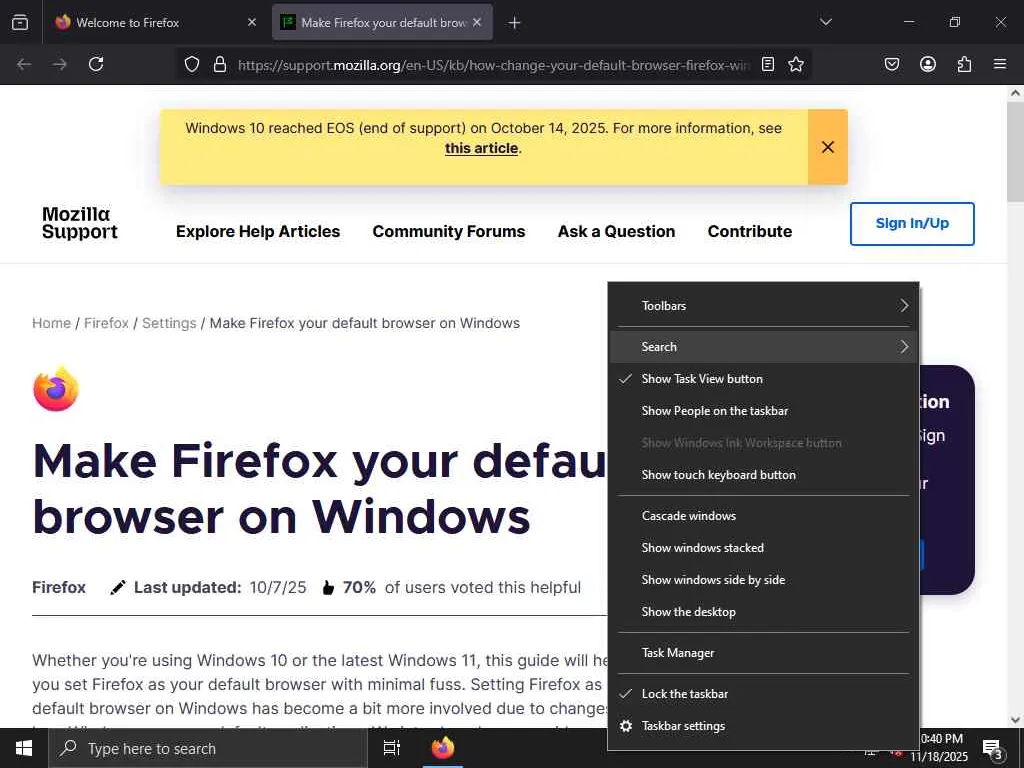Toggle Lock the taskbar option

(763, 694)
